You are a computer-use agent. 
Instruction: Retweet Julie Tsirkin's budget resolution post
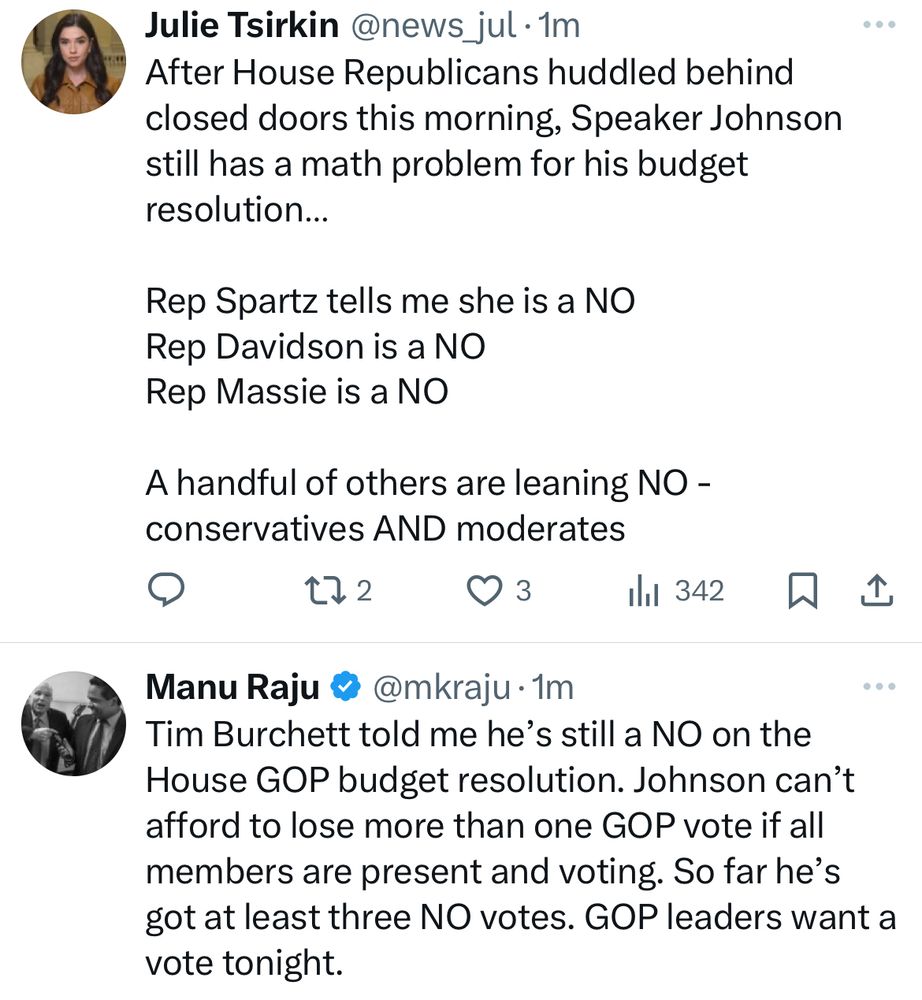point(330,590)
